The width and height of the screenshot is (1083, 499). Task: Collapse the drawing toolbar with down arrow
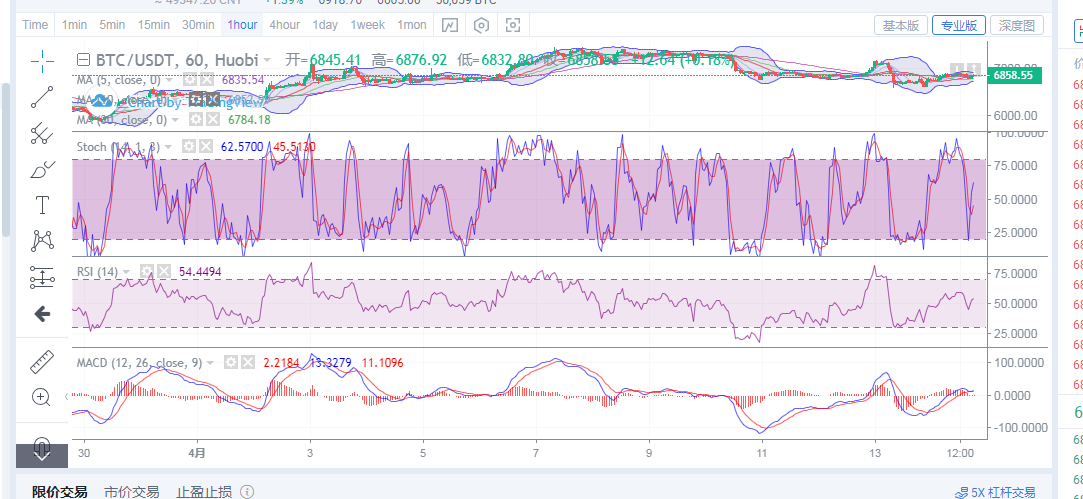(x=42, y=455)
